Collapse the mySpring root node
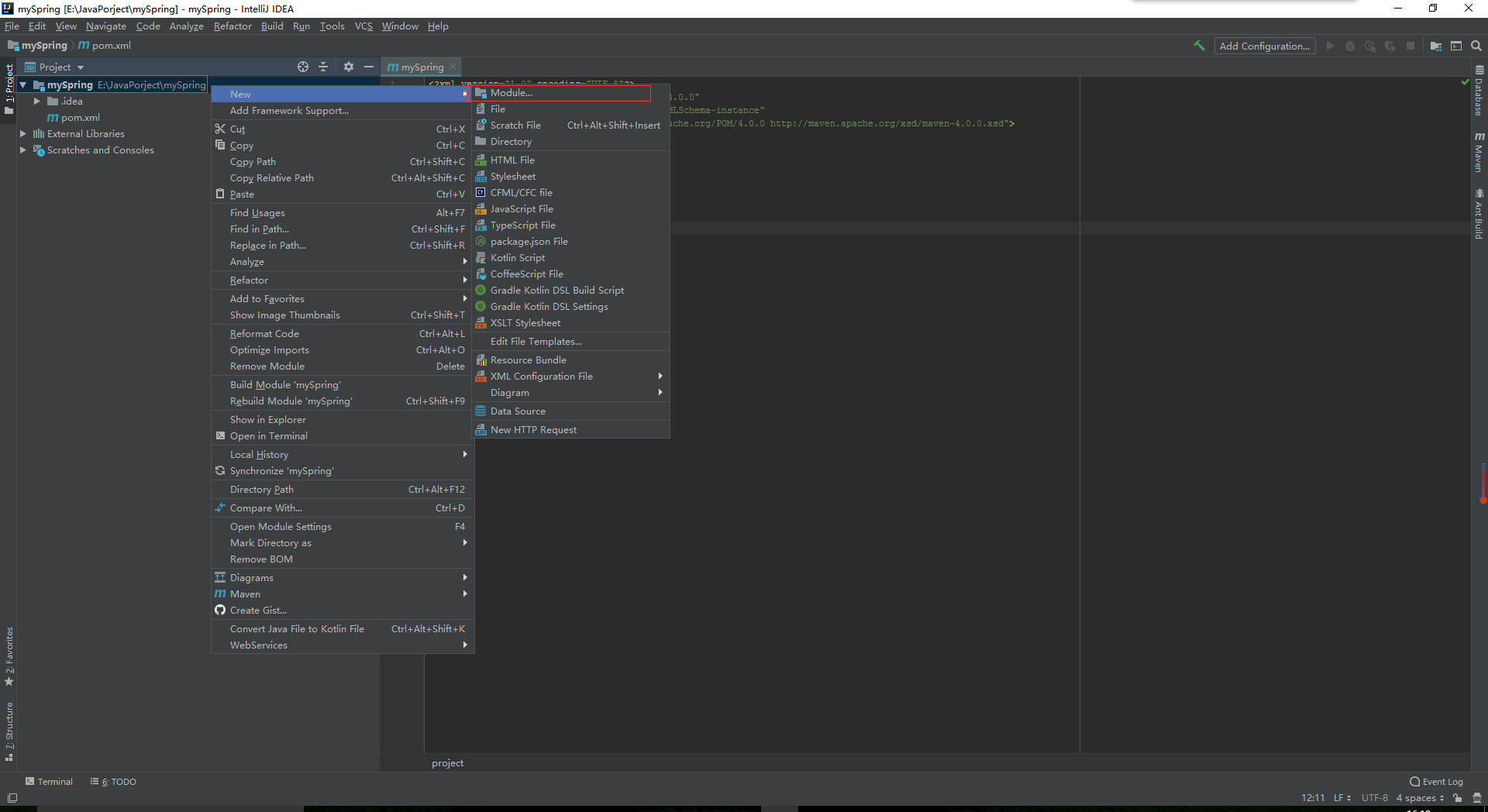This screenshot has height=812, width=1488. pos(23,85)
